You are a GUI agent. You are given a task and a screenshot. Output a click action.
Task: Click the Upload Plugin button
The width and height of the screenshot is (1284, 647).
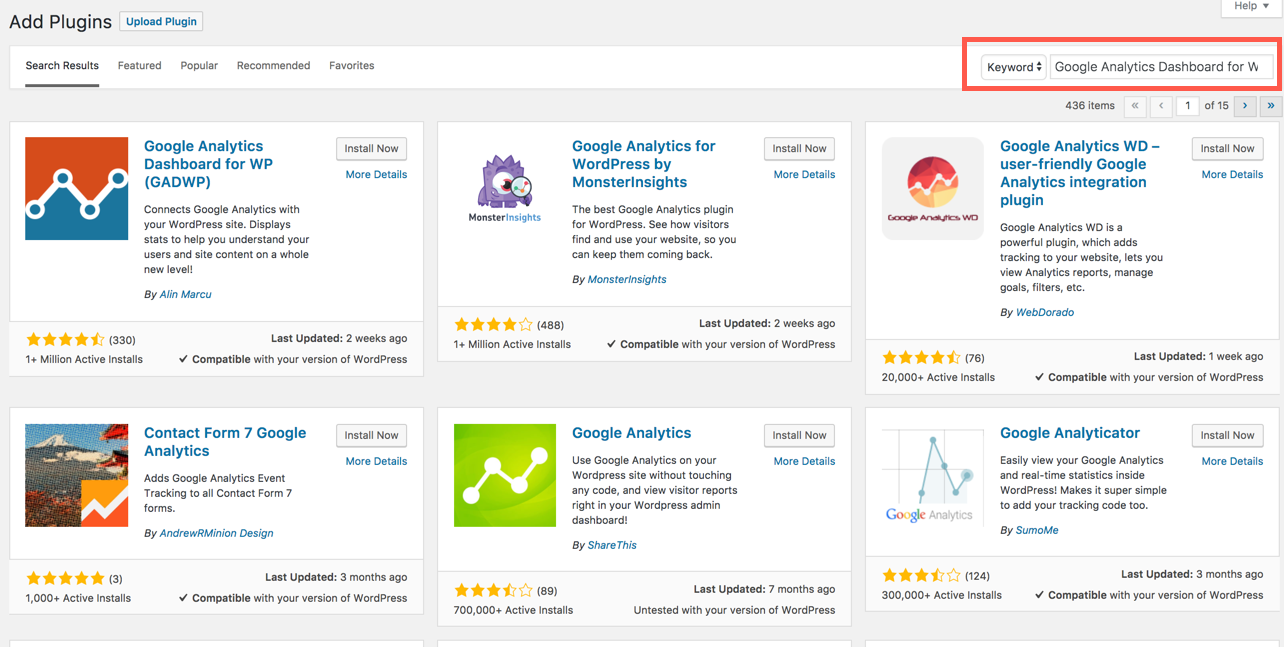[161, 21]
